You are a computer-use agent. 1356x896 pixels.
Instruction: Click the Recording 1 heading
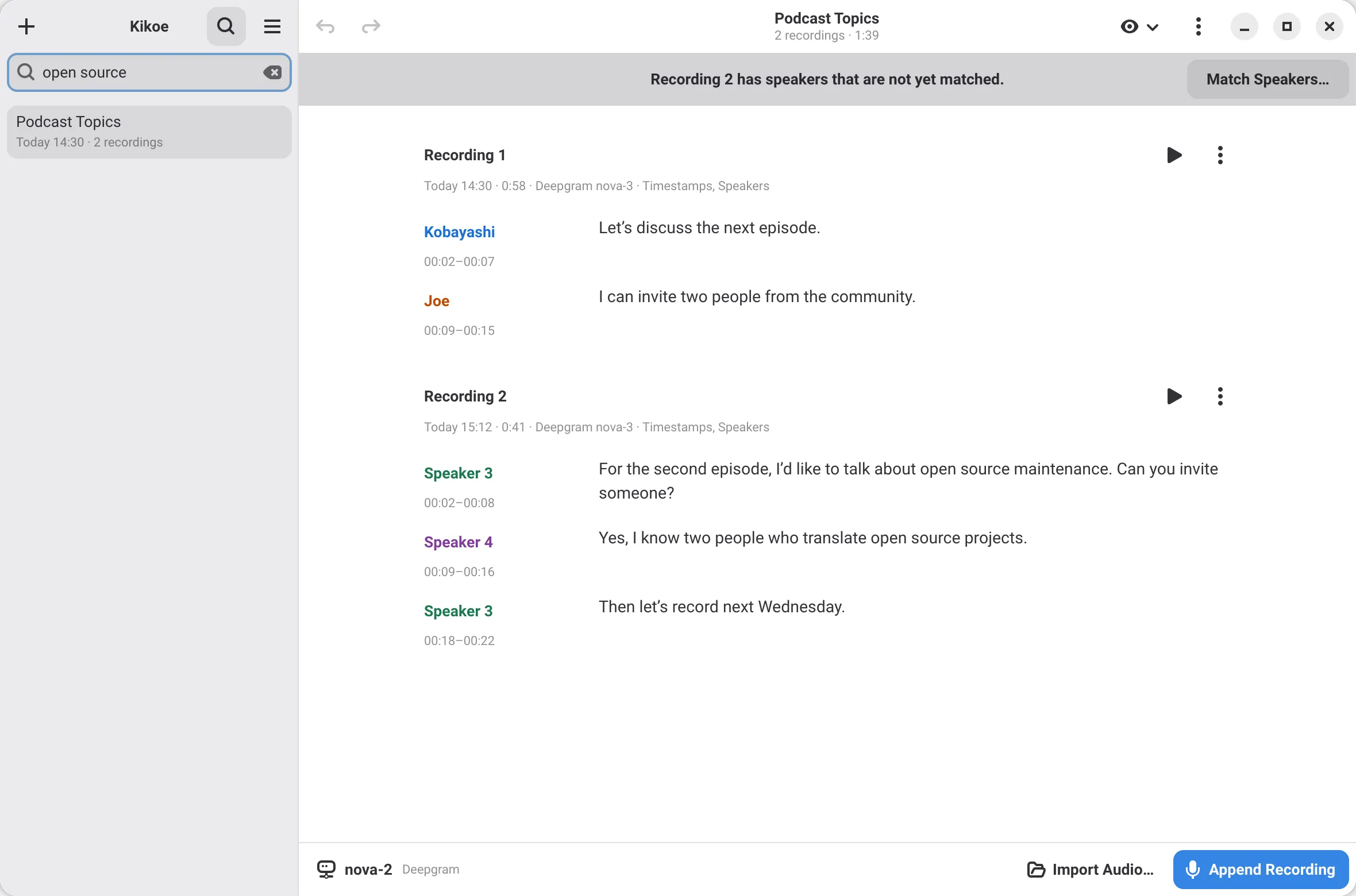[x=465, y=155]
